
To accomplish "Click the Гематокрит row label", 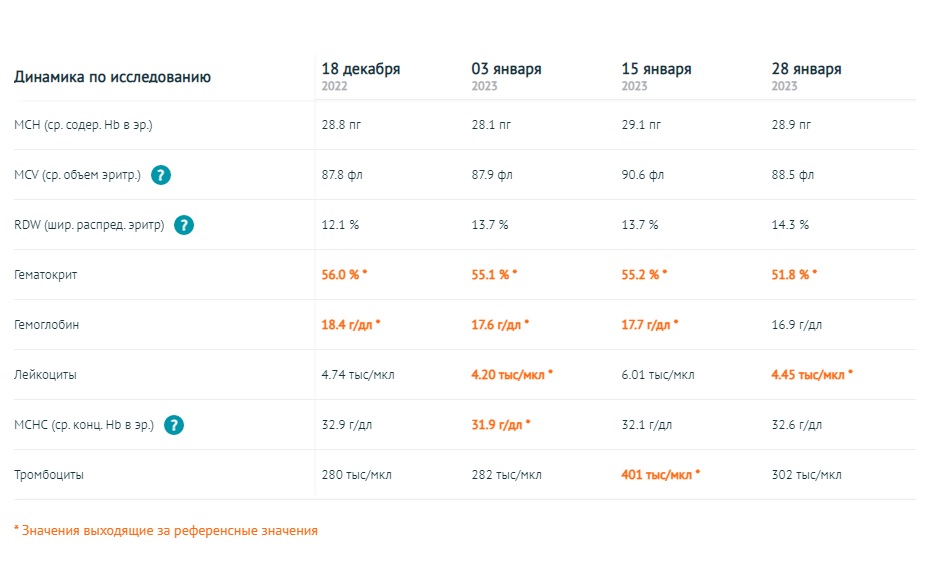I will [x=46, y=275].
